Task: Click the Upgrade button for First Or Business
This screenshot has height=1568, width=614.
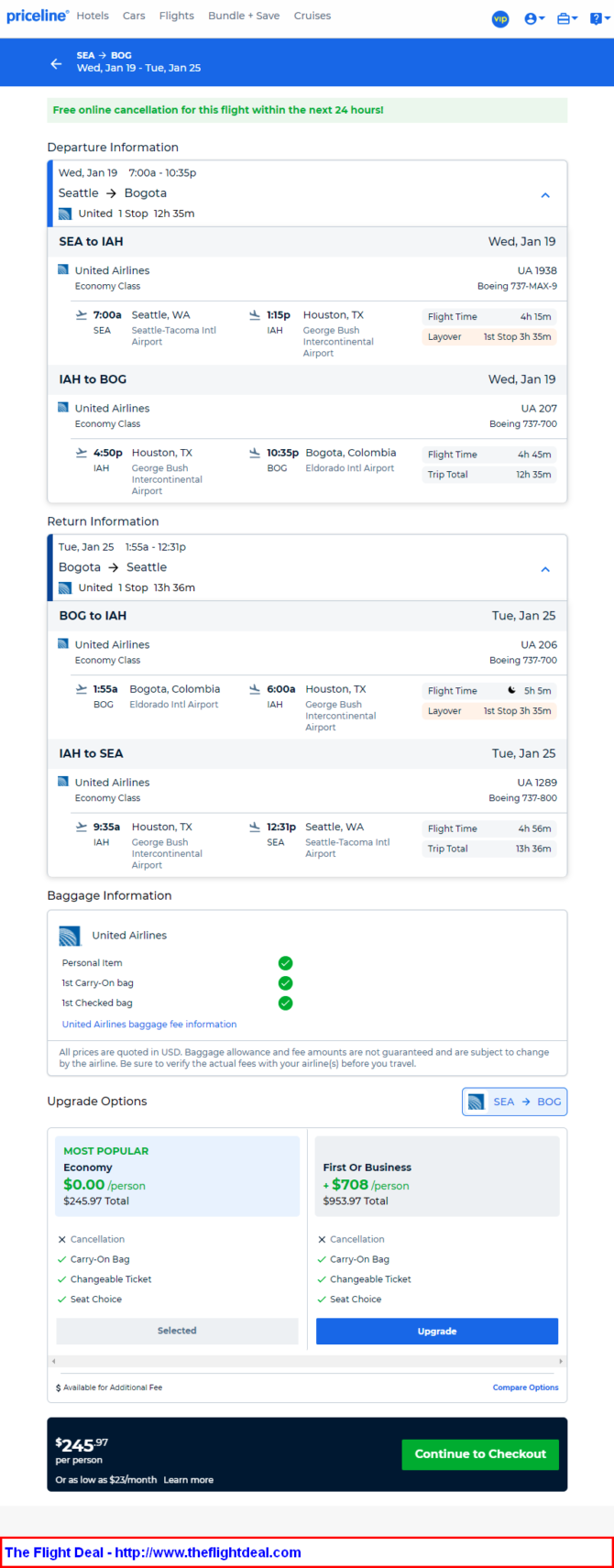Action: click(x=437, y=1331)
